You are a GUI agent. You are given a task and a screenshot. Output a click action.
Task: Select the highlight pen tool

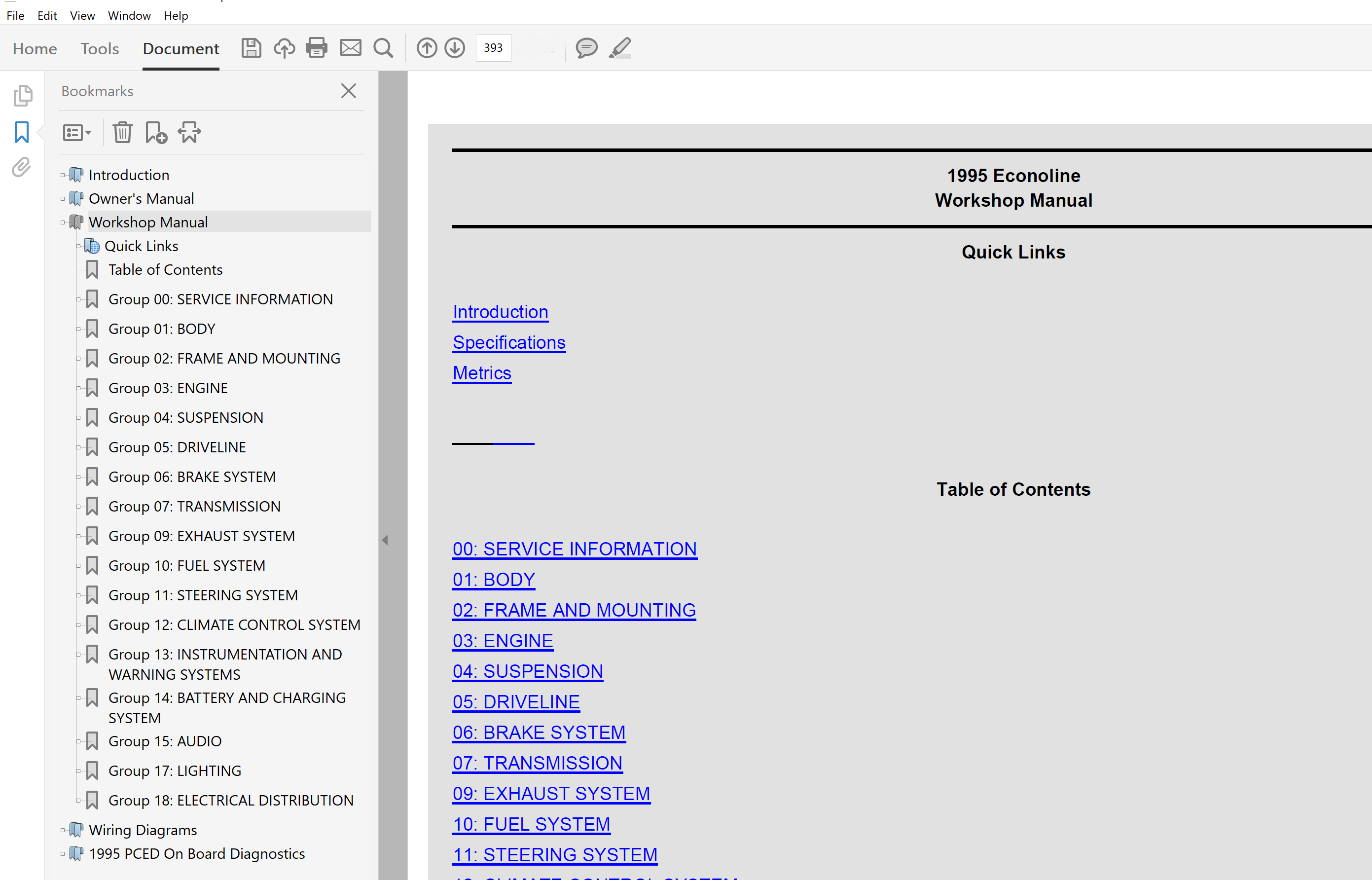pos(620,48)
